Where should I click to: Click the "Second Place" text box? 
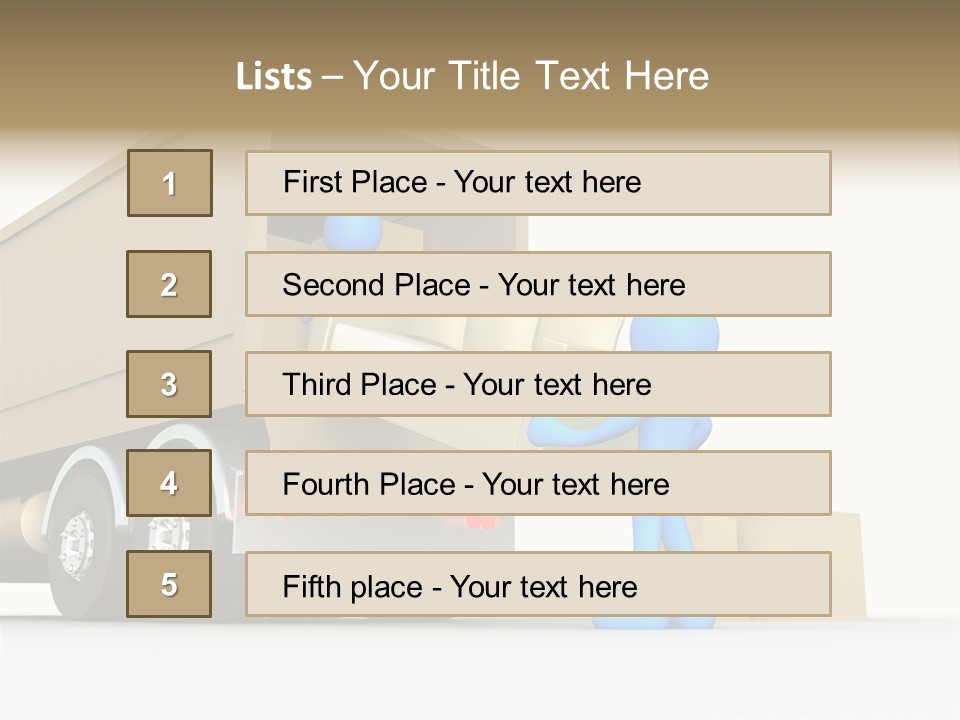[x=538, y=284]
